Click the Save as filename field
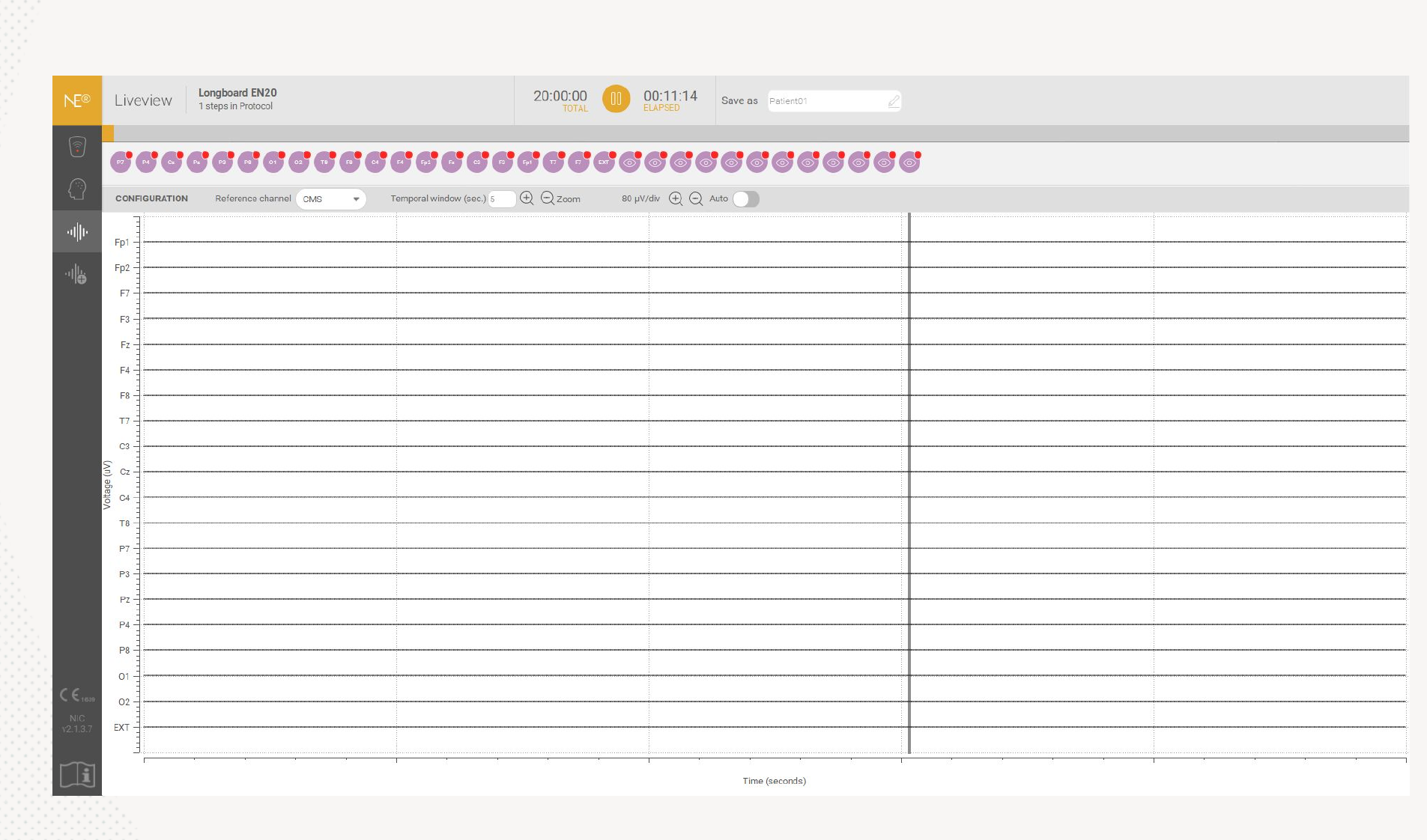Screen dimensions: 1427x840 [x=834, y=101]
